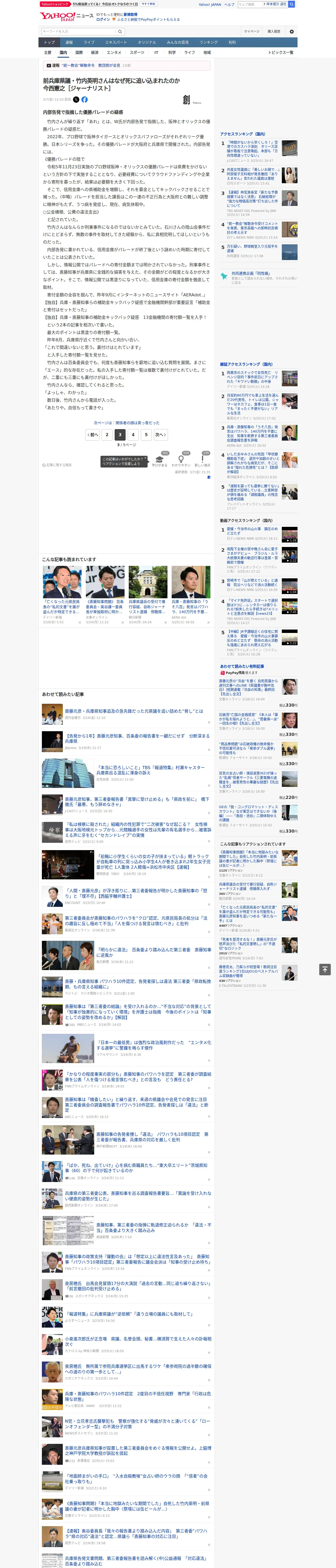Click the scroll-to-top arrow button
336x1568 pixels.
point(325,969)
